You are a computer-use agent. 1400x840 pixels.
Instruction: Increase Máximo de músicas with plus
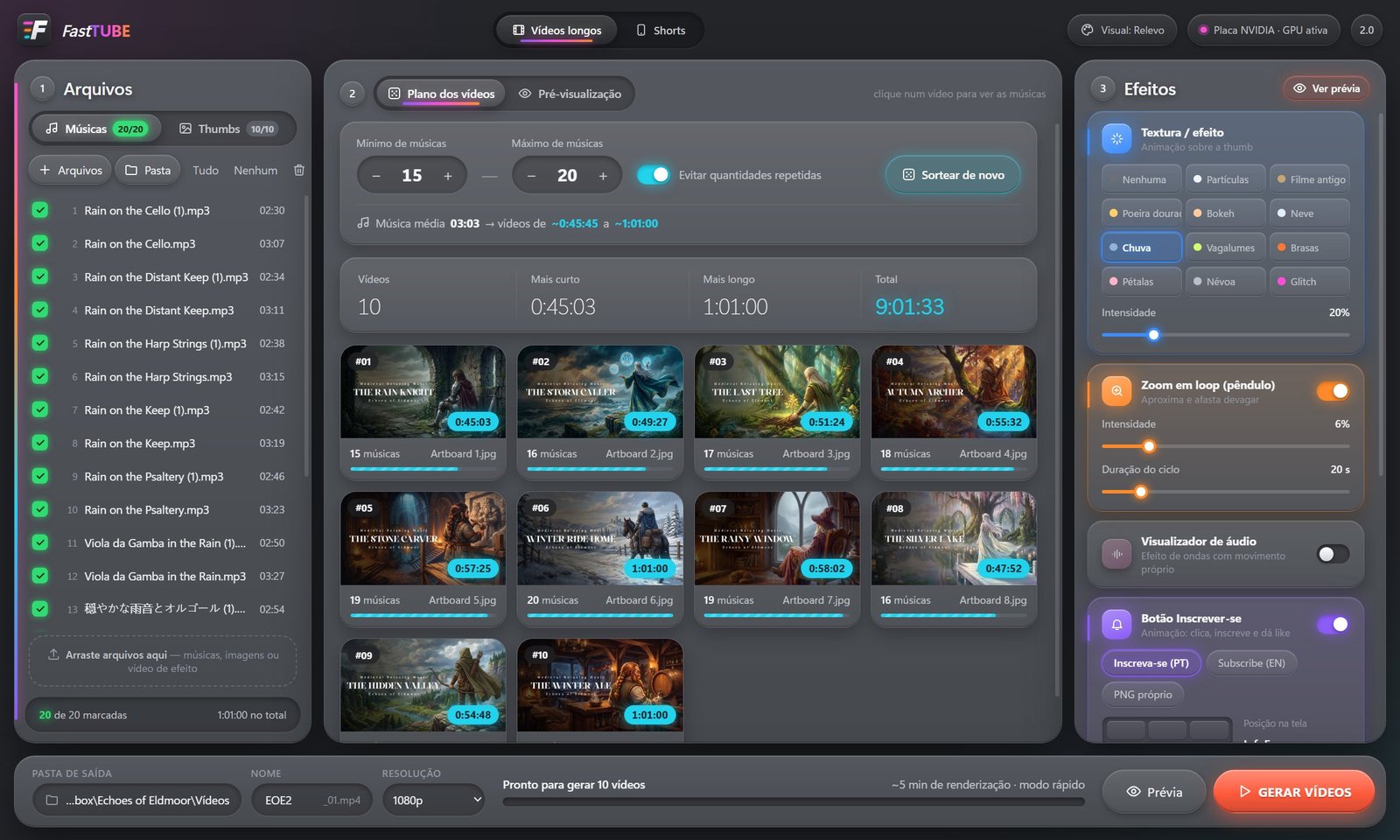[603, 176]
